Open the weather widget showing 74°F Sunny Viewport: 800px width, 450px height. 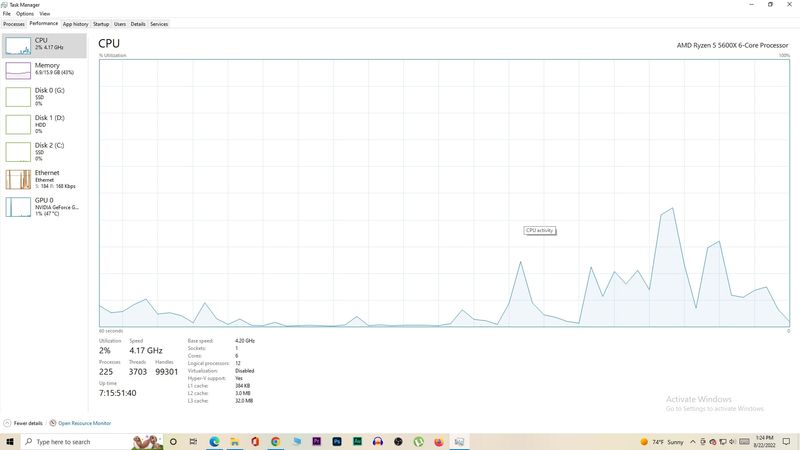[662, 442]
